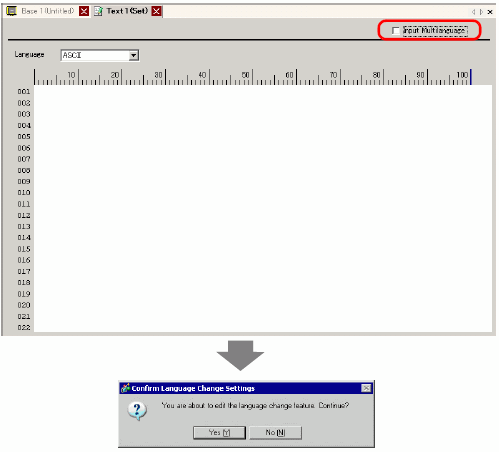Image resolution: width=499 pixels, height=452 pixels.
Task: Confirm with the Yes (Y) button
Action: click(219, 433)
